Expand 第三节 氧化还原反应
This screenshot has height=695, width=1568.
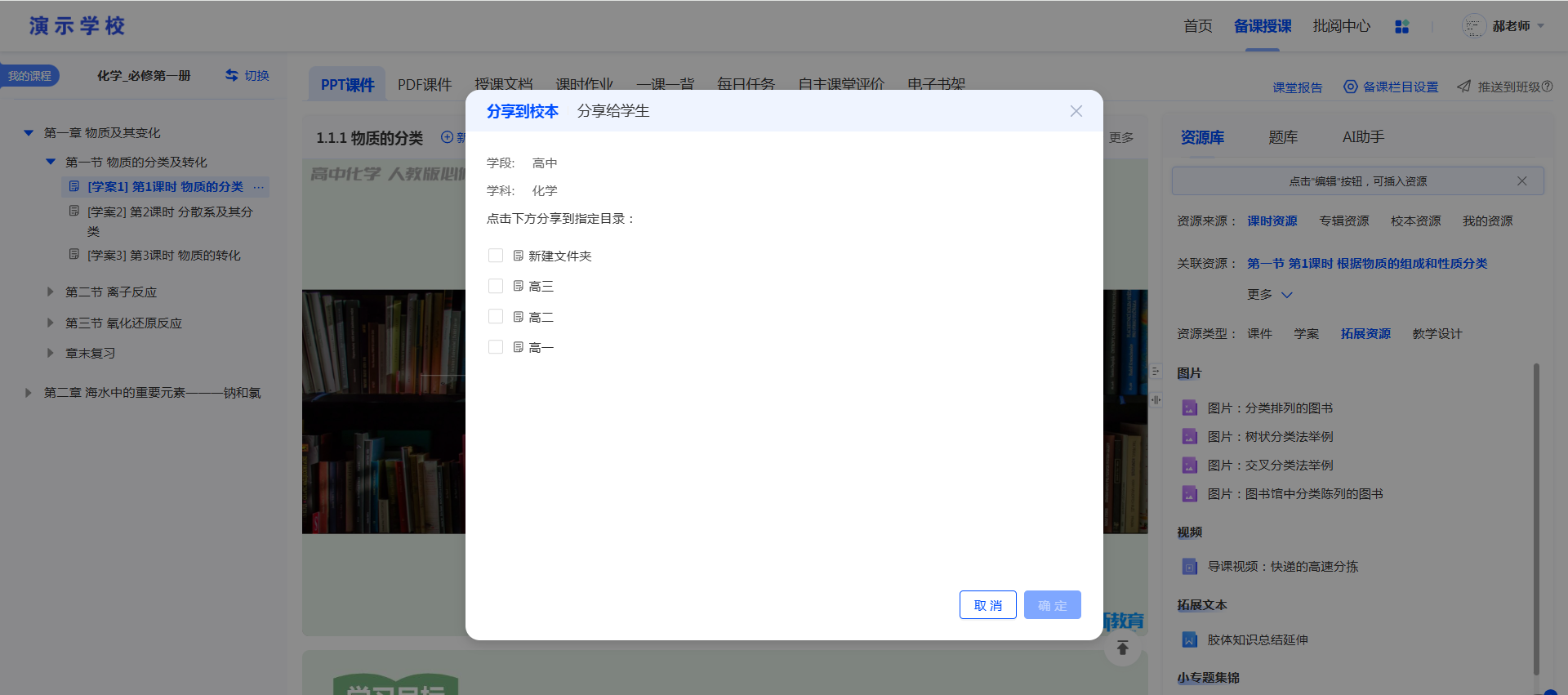[51, 323]
